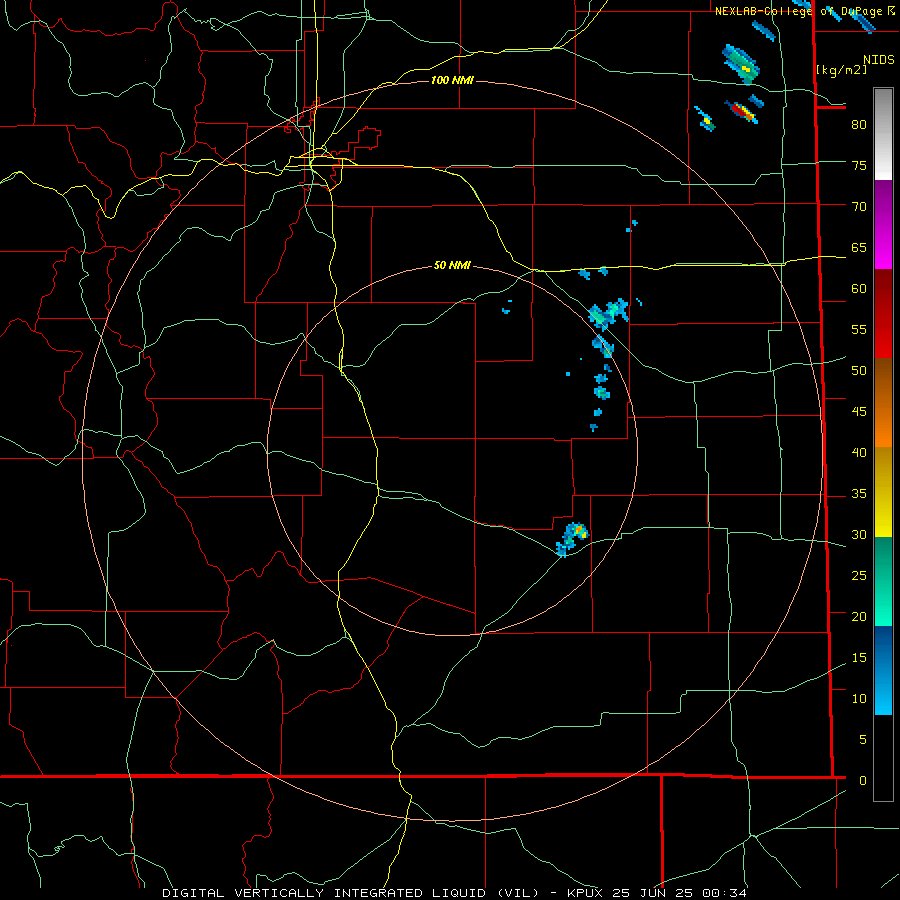Screen dimensions: 900x900
Task: Click the yellow-core storm cell just inside the 50 NMI ring
Action: click(x=572, y=538)
